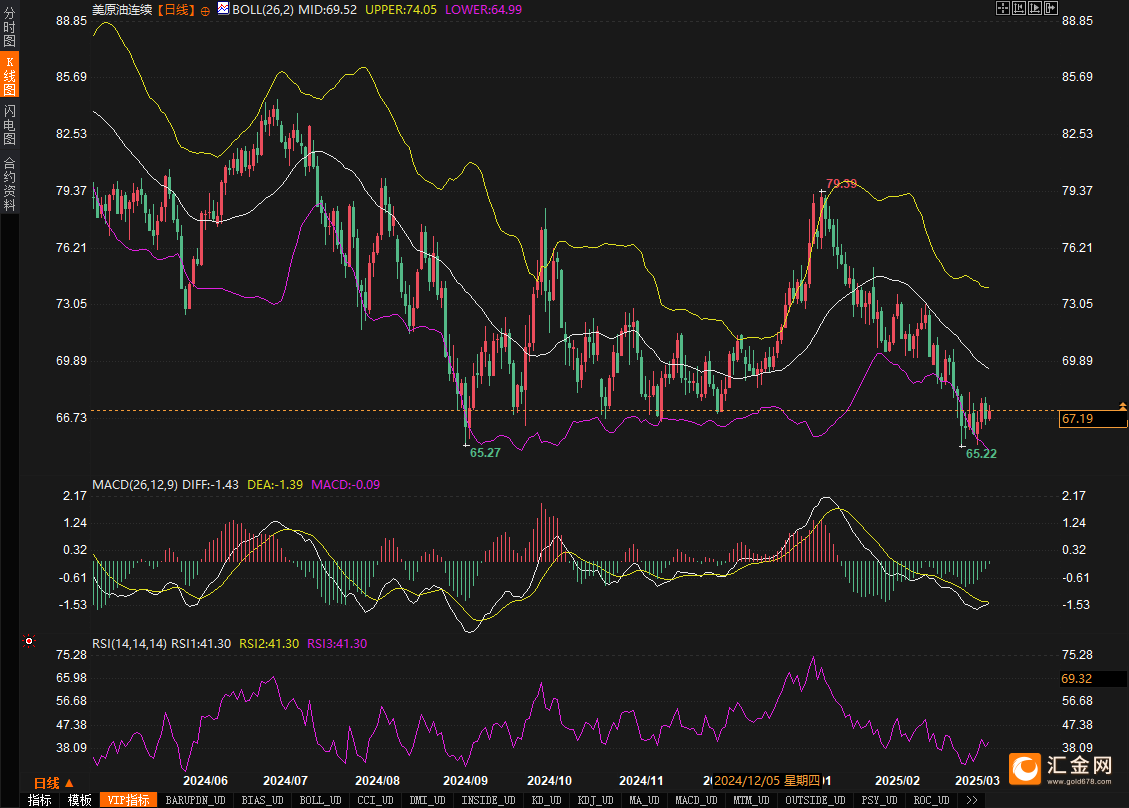Image resolution: width=1129 pixels, height=808 pixels.
Task: Apply the CCI_UD indicator
Action: click(x=375, y=800)
